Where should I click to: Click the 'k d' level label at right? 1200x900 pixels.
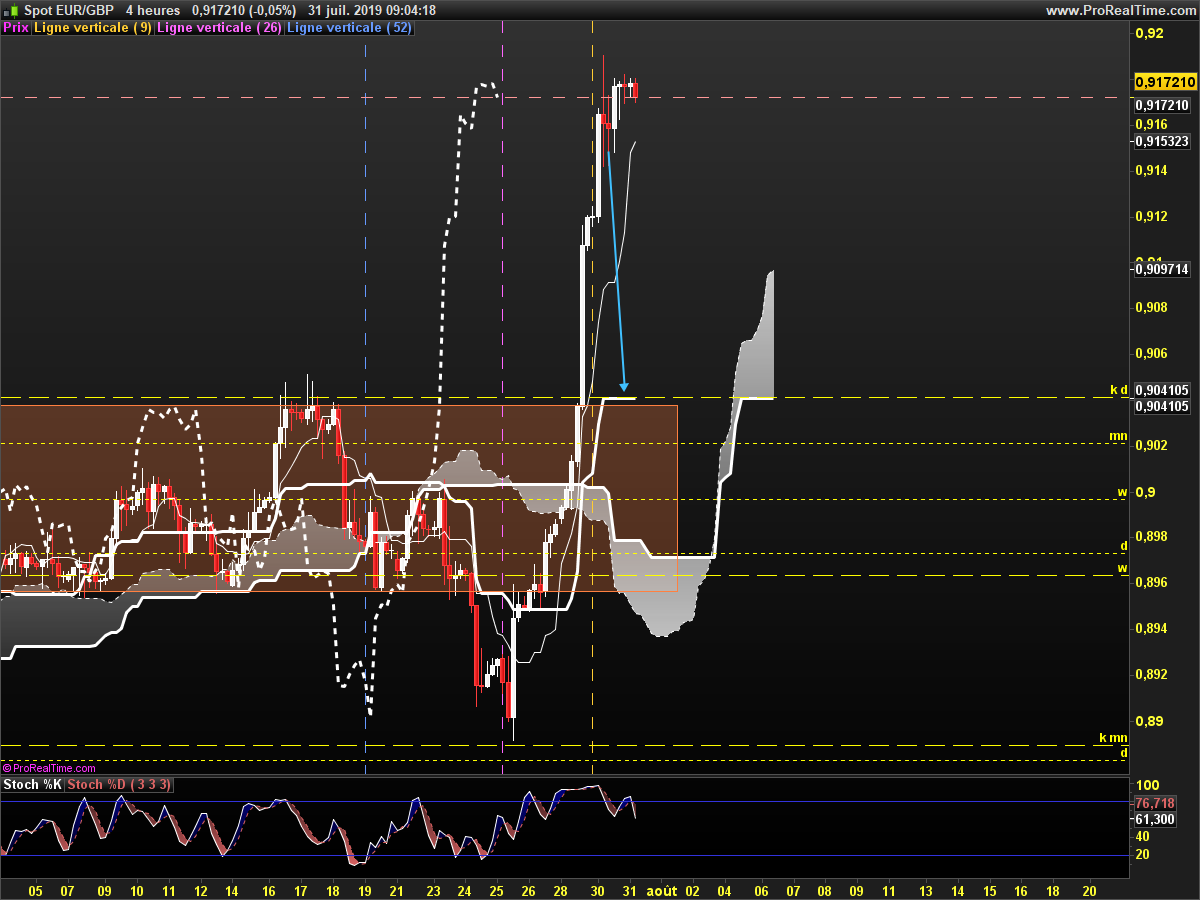1118,389
